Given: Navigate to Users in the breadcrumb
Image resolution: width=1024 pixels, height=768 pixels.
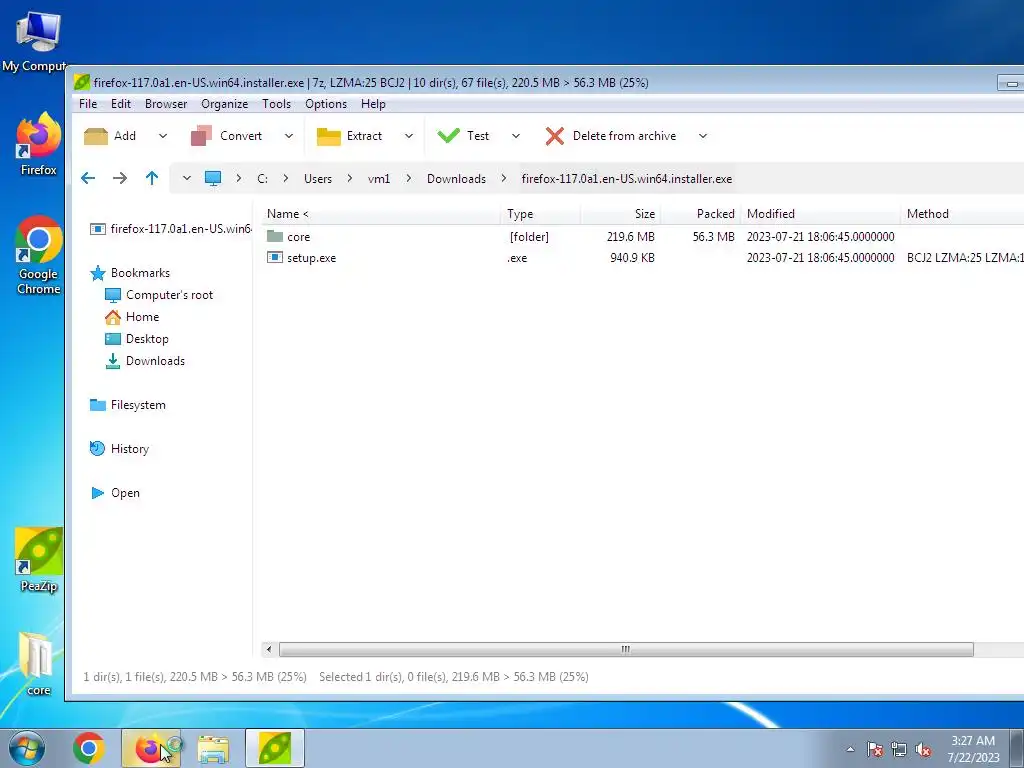Looking at the screenshot, I should [x=318, y=178].
